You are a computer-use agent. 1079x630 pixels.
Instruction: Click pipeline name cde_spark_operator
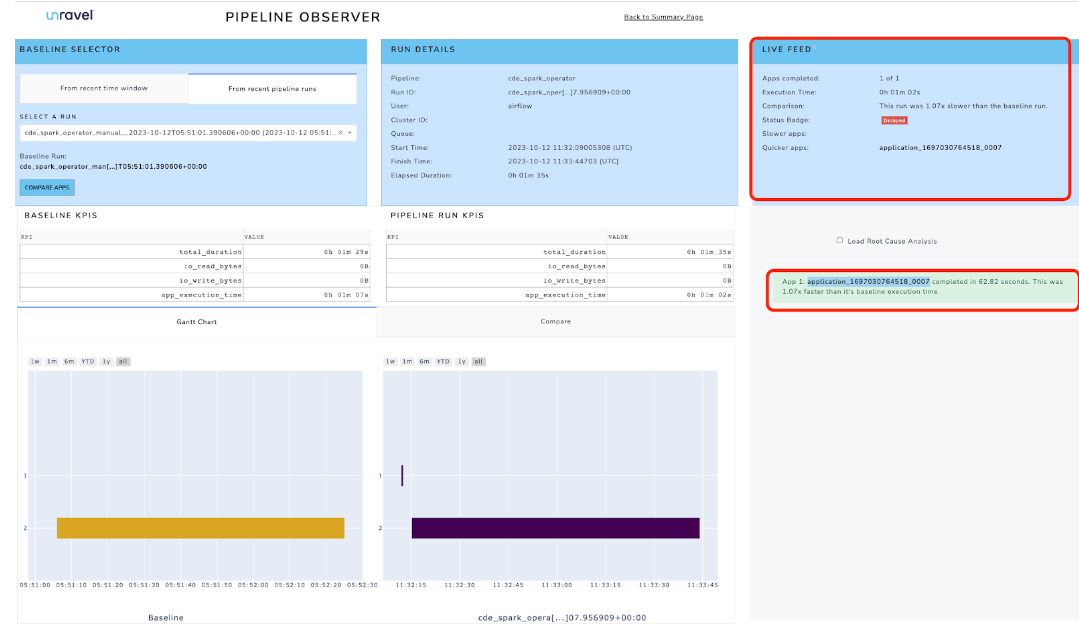pos(542,78)
